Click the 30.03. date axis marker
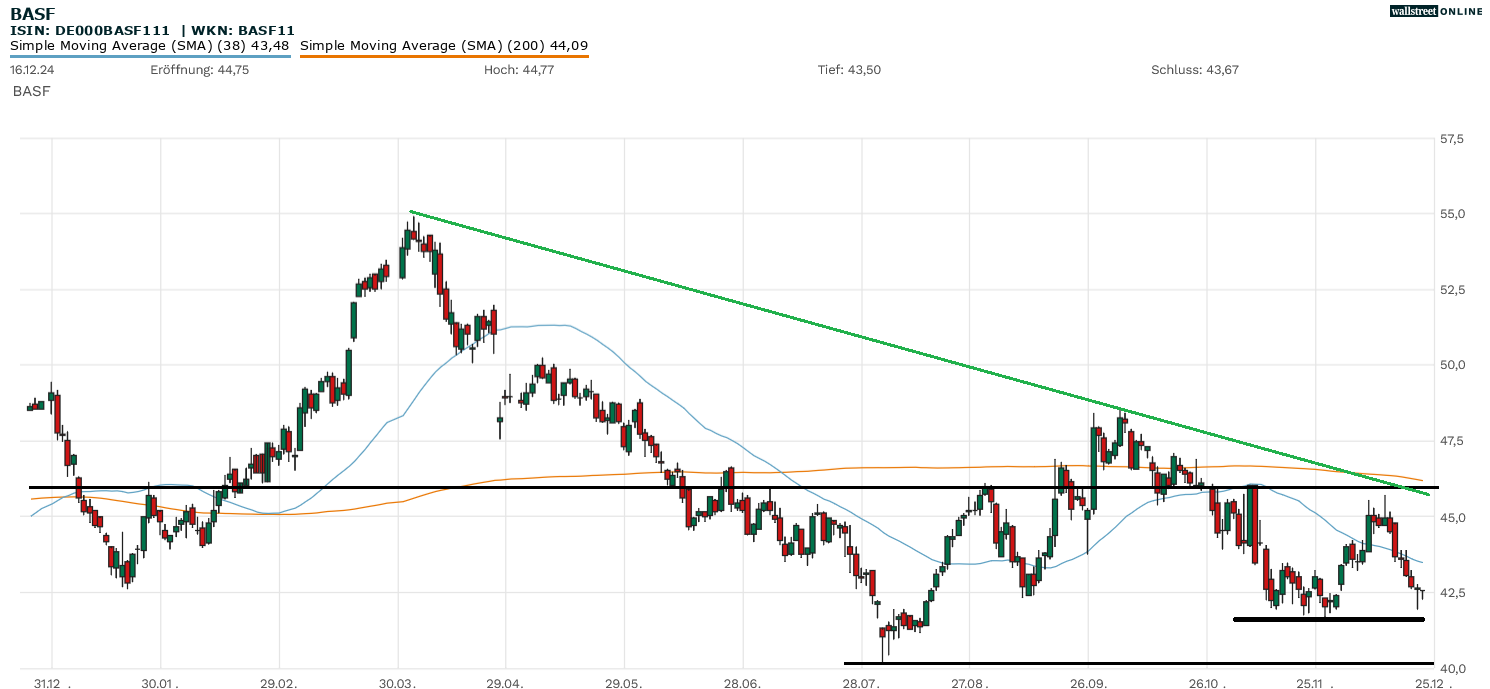Image resolution: width=1490 pixels, height=689 pixels. click(398, 683)
